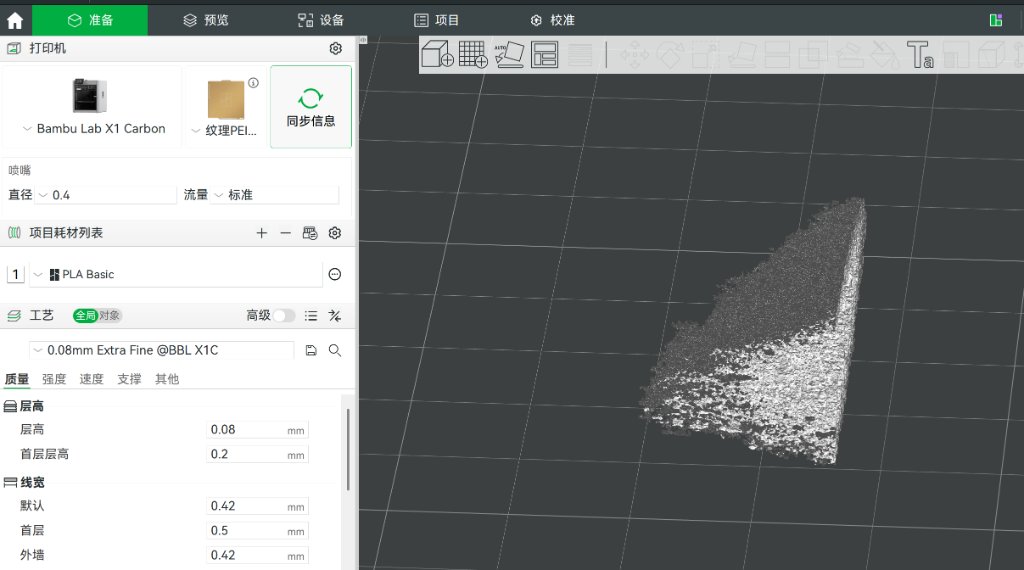Switch to 准备 Prepare tab
The height and width of the screenshot is (570, 1024).
pos(90,20)
